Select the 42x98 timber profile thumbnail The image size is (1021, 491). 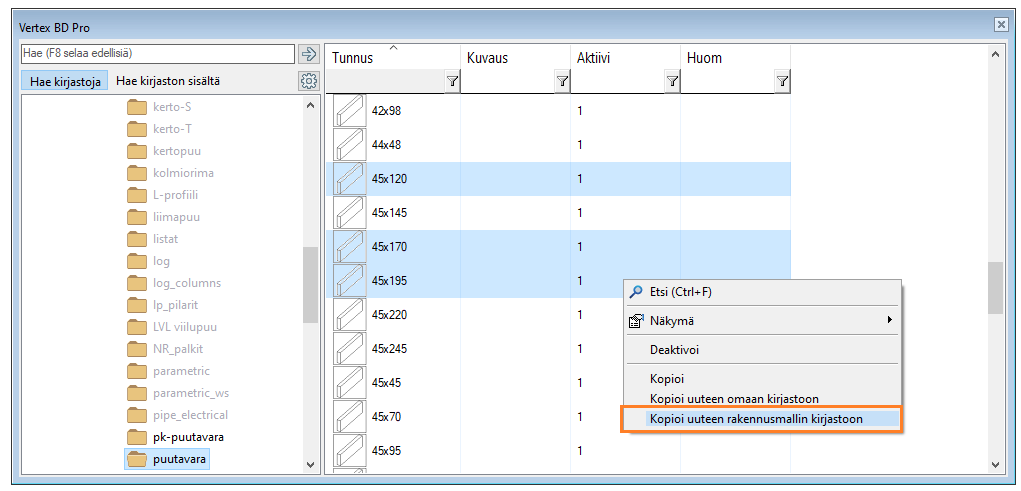[x=349, y=111]
